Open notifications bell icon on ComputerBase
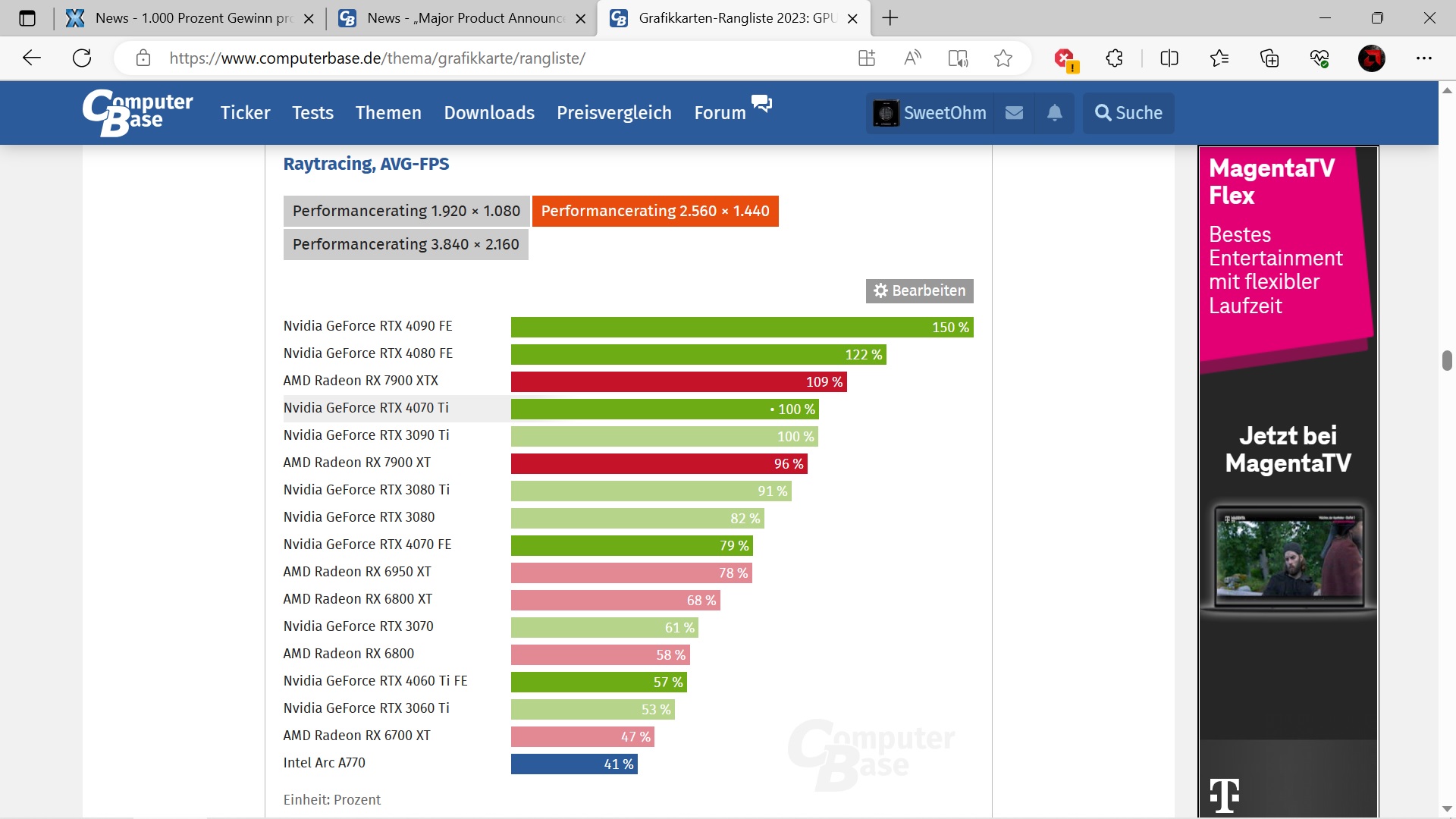The height and width of the screenshot is (819, 1456). click(x=1054, y=113)
